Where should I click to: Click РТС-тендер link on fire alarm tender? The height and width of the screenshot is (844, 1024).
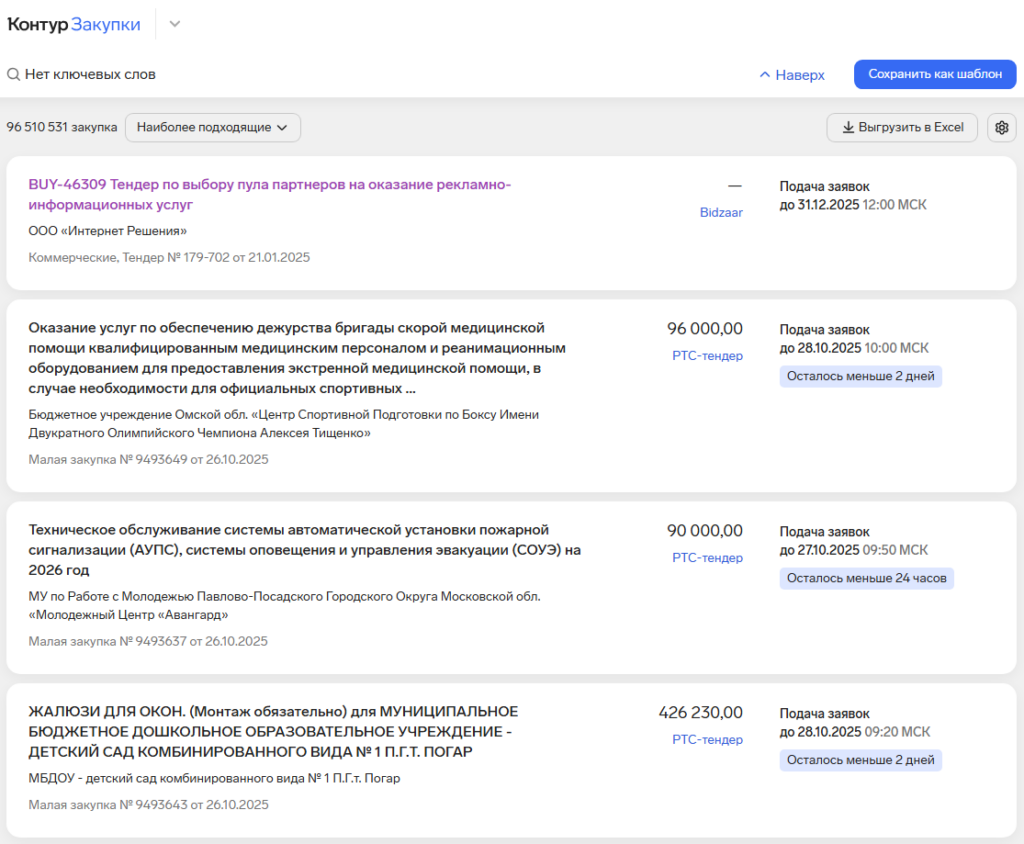tap(707, 558)
